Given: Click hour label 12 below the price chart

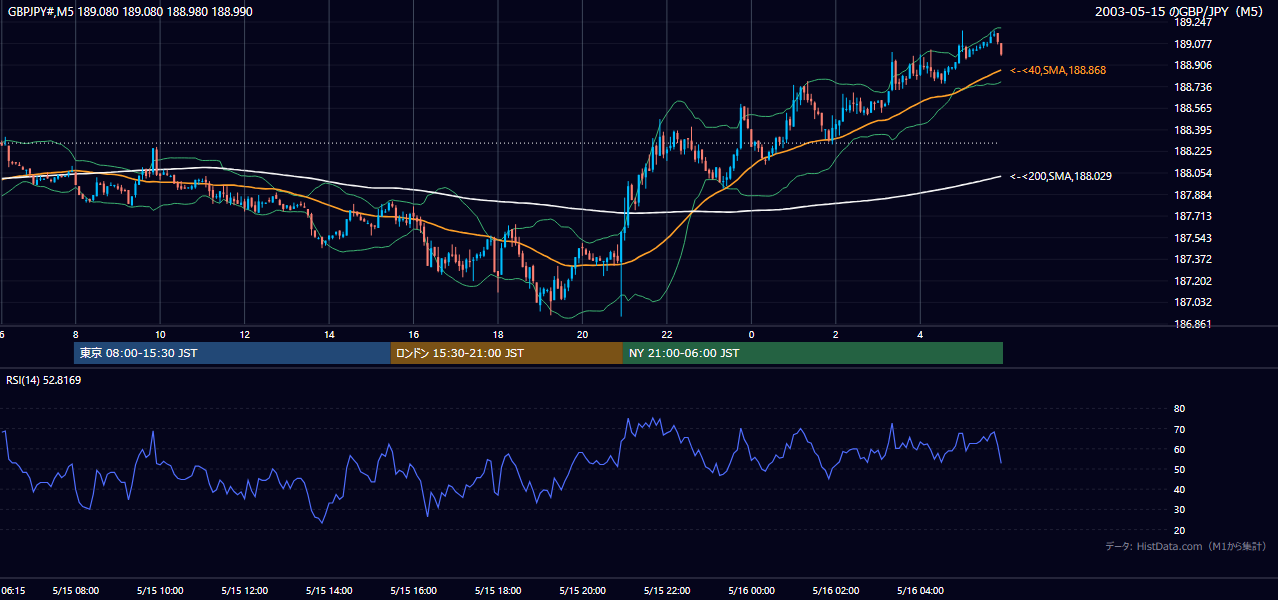Looking at the screenshot, I should pos(244,335).
